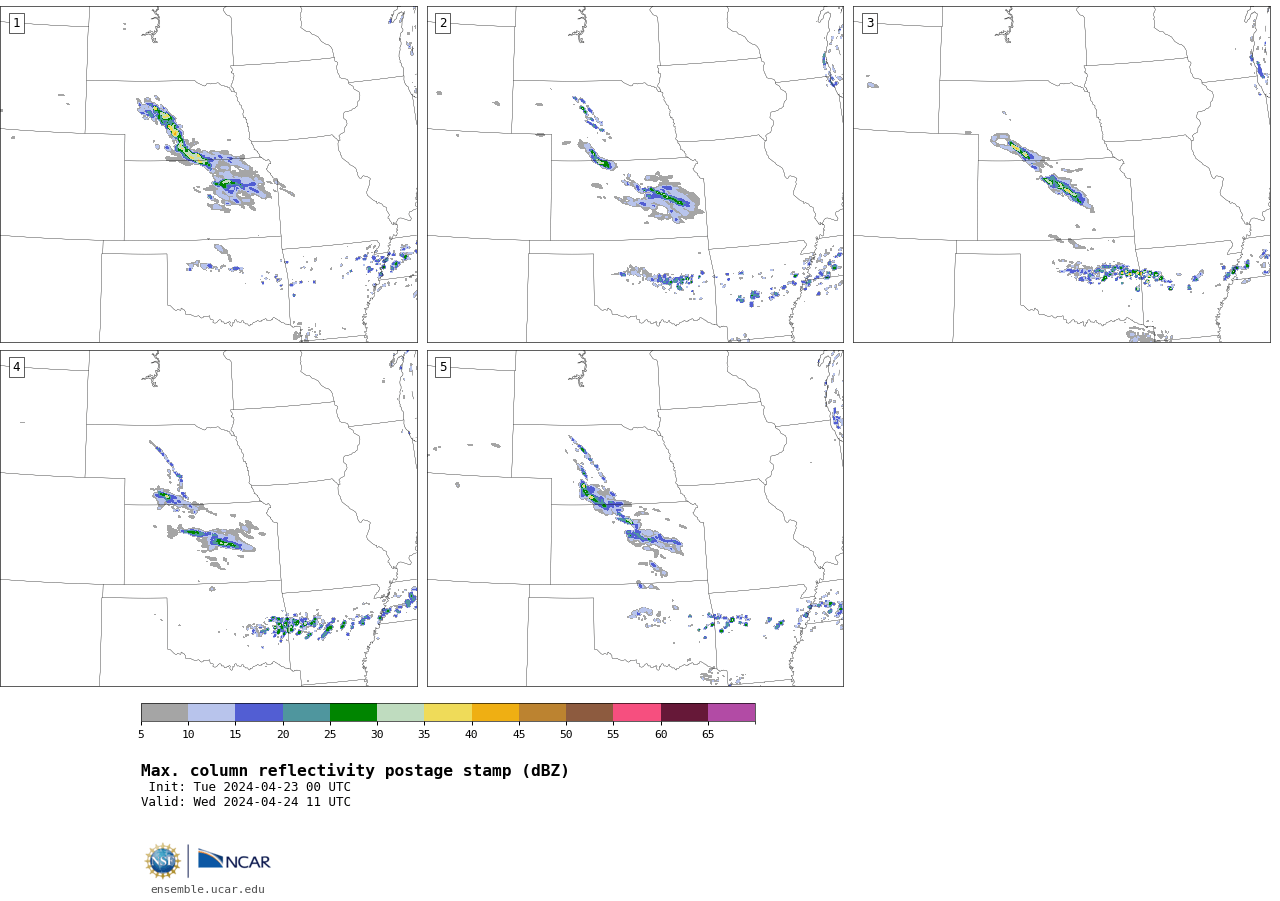
Task: Click the teal 20-25 dBZ colorbar swatch
Action: click(306, 712)
